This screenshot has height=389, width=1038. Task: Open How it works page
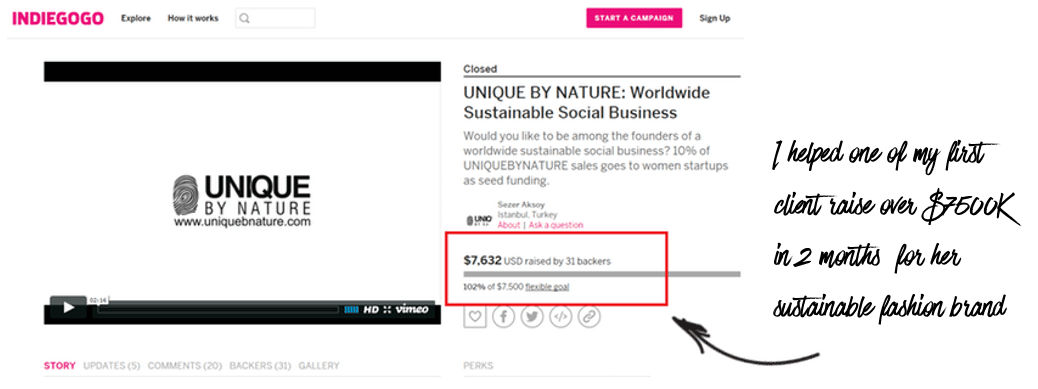tap(193, 19)
